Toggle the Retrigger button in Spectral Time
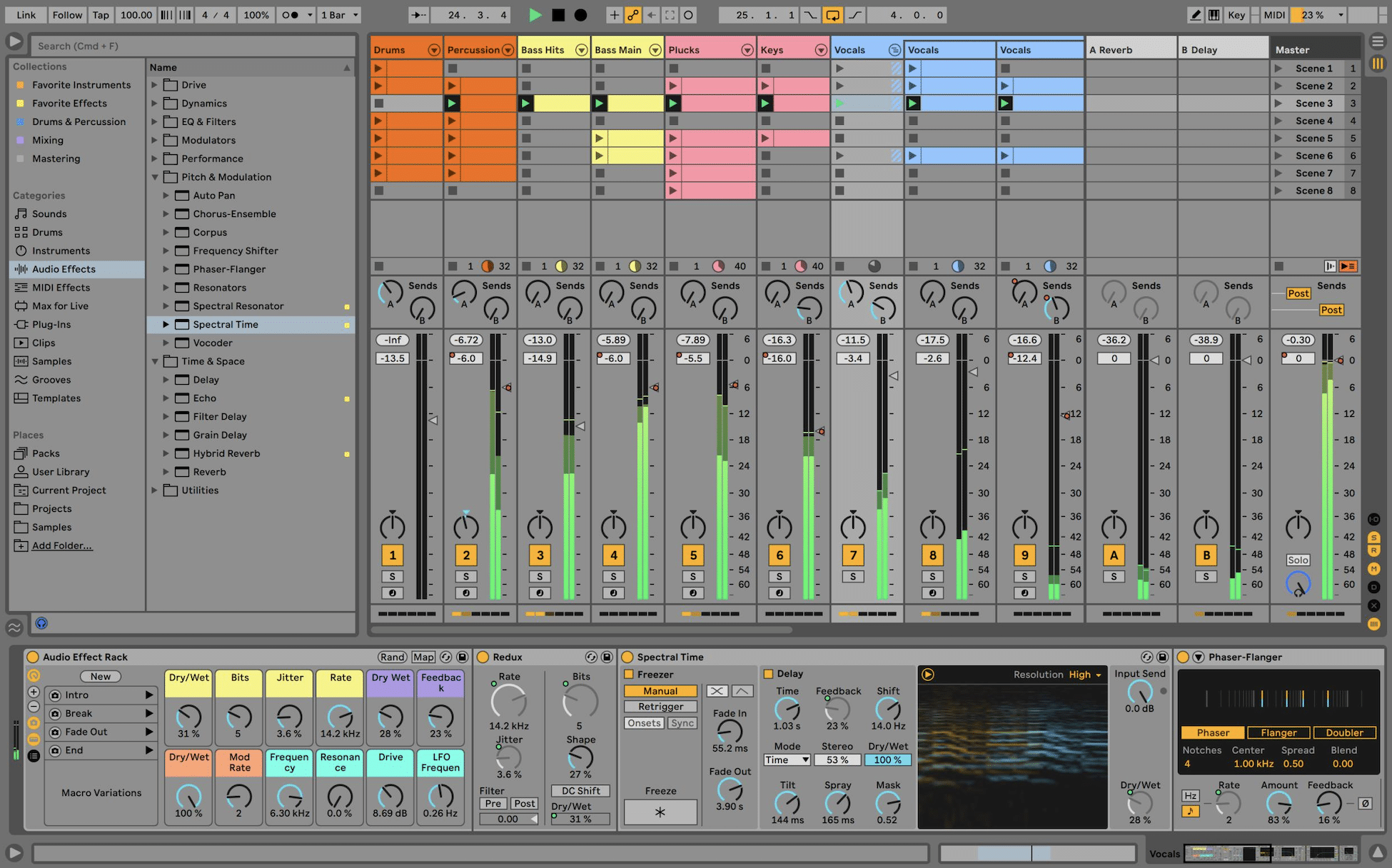1392x868 pixels. click(x=659, y=706)
